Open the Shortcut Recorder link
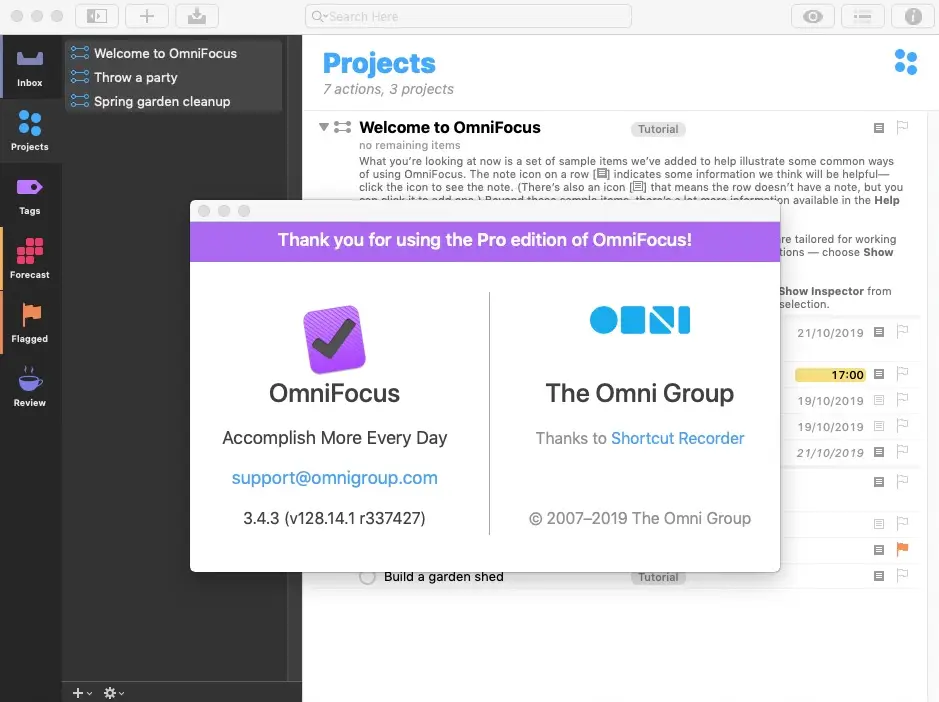This screenshot has width=939, height=702. click(677, 438)
